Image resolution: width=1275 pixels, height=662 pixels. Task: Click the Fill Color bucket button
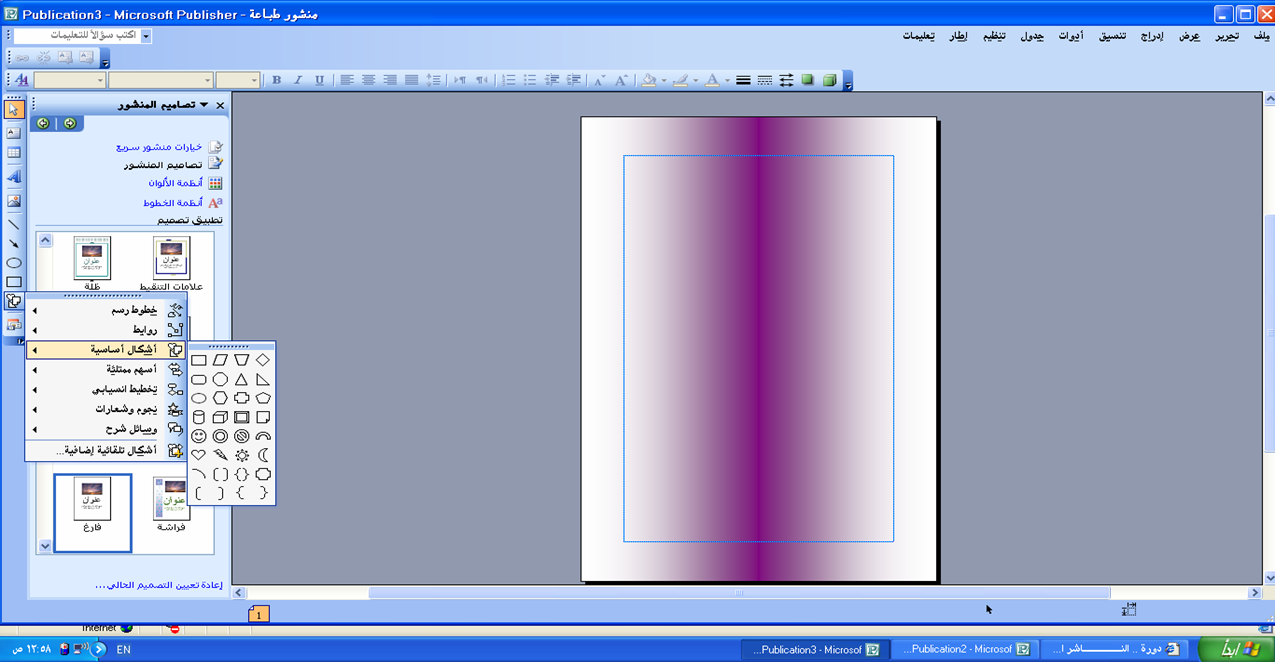(x=648, y=80)
